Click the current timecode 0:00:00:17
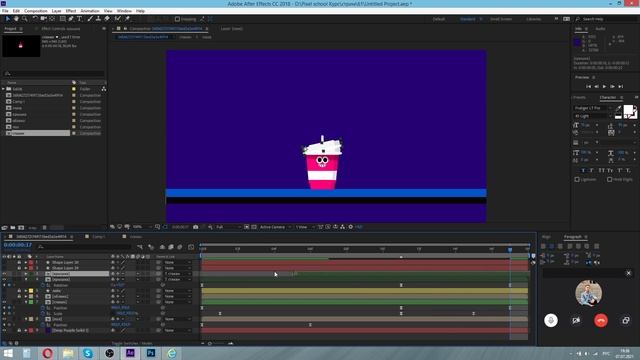Screen dimensions: 640x360 pos(18,245)
